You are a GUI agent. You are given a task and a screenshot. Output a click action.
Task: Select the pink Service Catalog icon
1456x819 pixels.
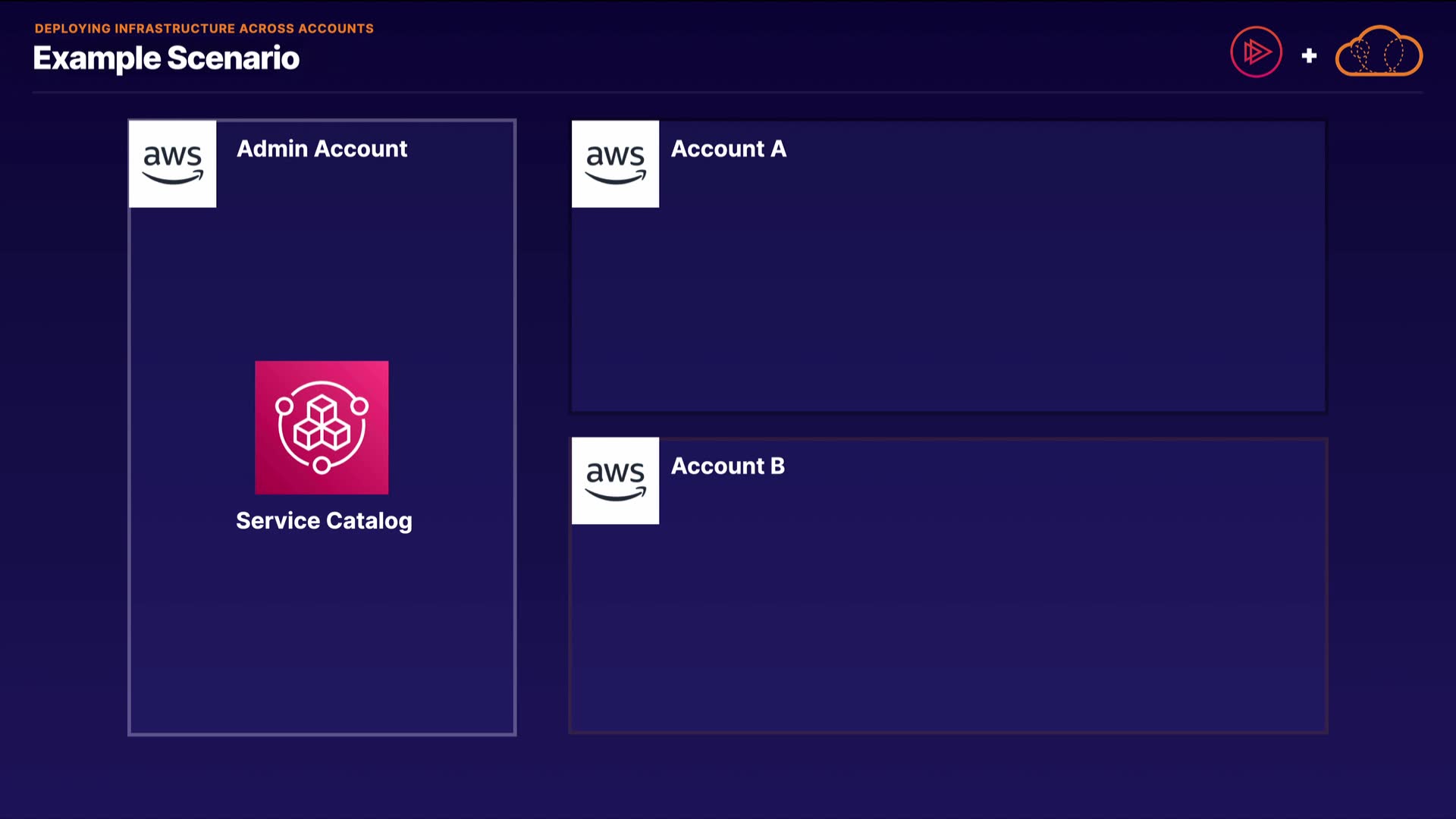point(322,428)
